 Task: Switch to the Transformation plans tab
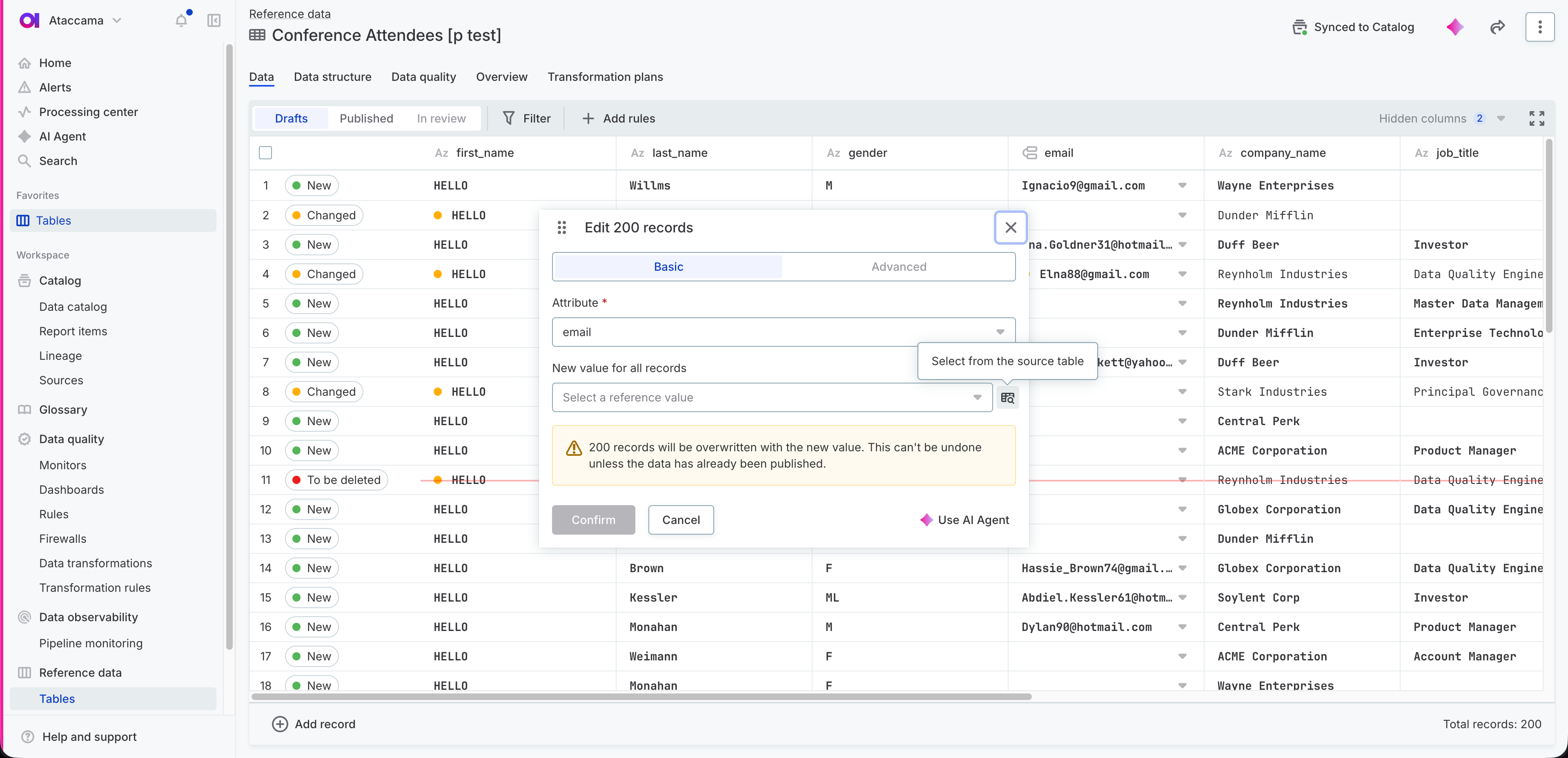[605, 77]
